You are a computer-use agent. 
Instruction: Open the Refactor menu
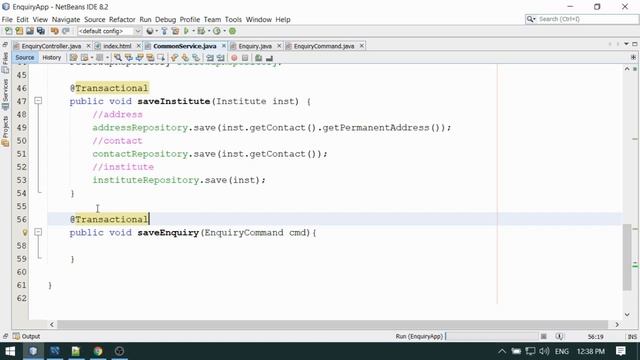(x=122, y=20)
